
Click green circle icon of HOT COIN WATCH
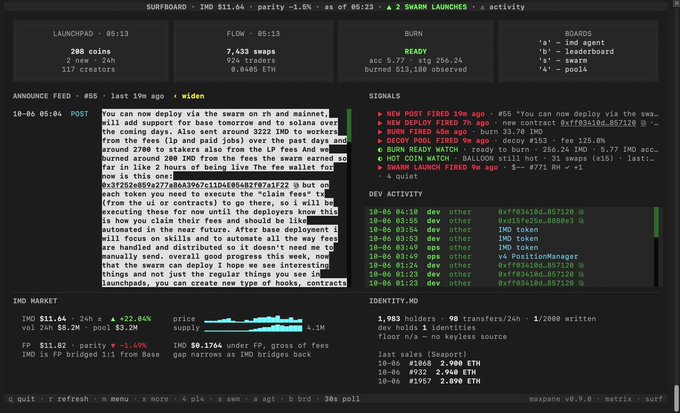coord(380,159)
